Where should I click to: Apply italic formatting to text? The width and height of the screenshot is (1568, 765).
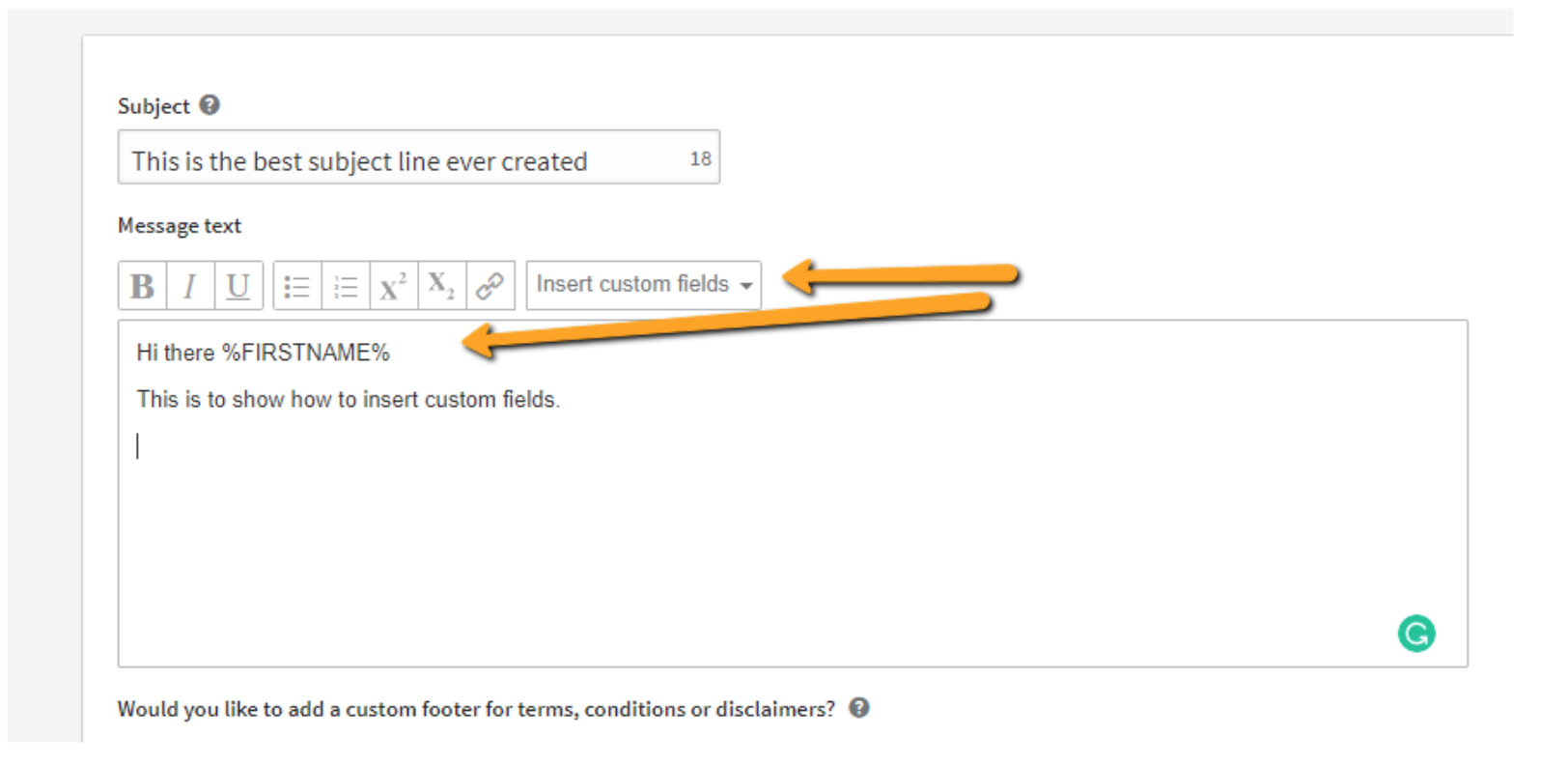190,286
